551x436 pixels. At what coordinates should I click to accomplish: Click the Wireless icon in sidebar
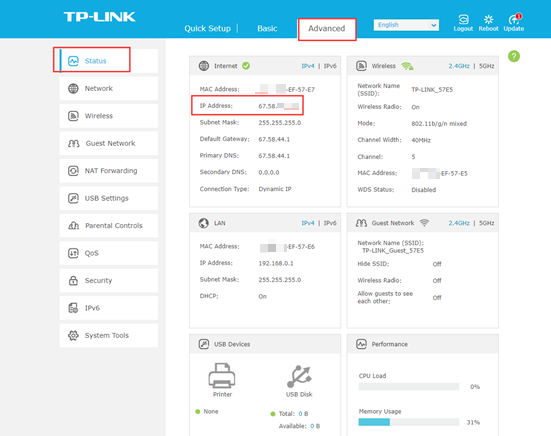click(73, 116)
